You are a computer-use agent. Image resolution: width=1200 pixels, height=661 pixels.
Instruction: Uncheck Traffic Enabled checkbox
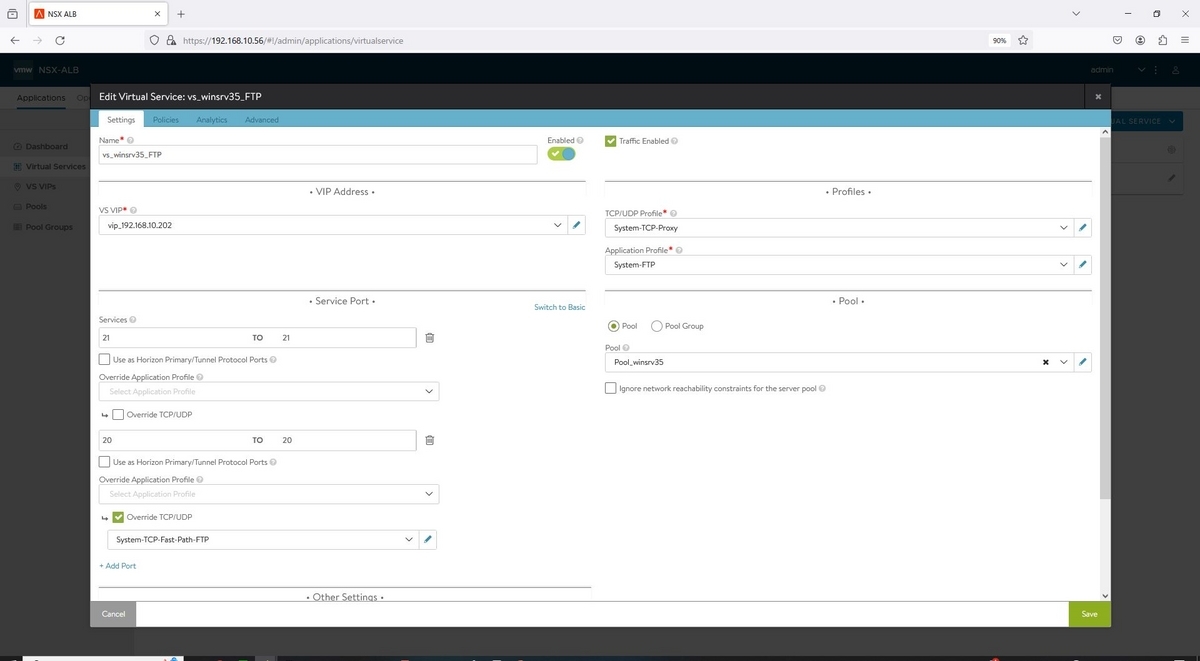[x=611, y=141]
